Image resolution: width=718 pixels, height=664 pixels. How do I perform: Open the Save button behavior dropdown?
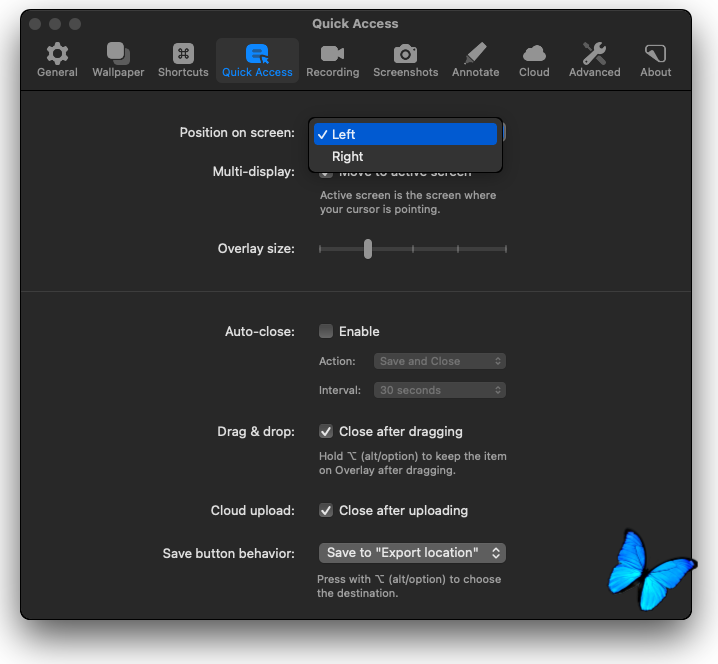coord(412,553)
